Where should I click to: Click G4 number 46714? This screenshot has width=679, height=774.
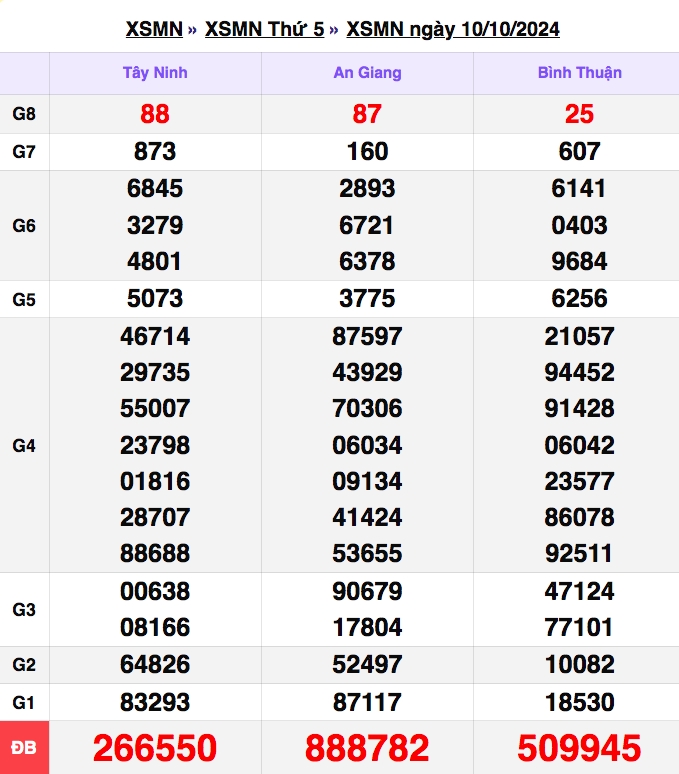tap(155, 336)
